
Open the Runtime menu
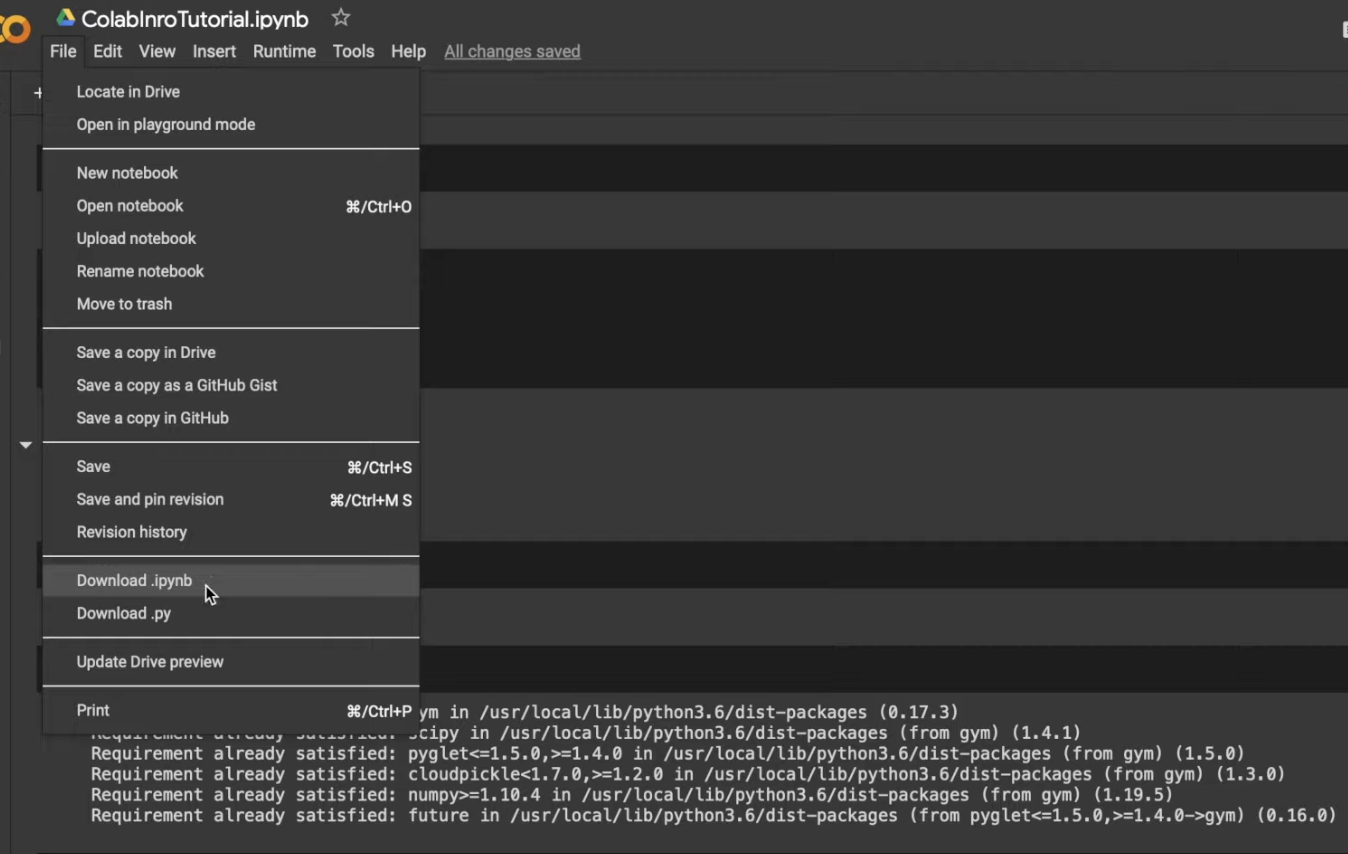(284, 51)
